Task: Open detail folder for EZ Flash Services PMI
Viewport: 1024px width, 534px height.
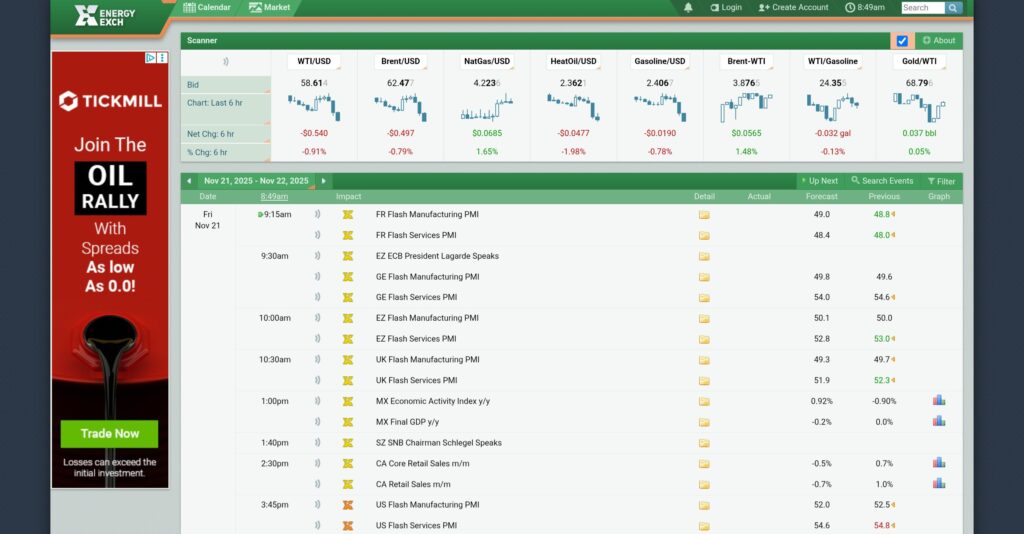Action: coord(704,339)
